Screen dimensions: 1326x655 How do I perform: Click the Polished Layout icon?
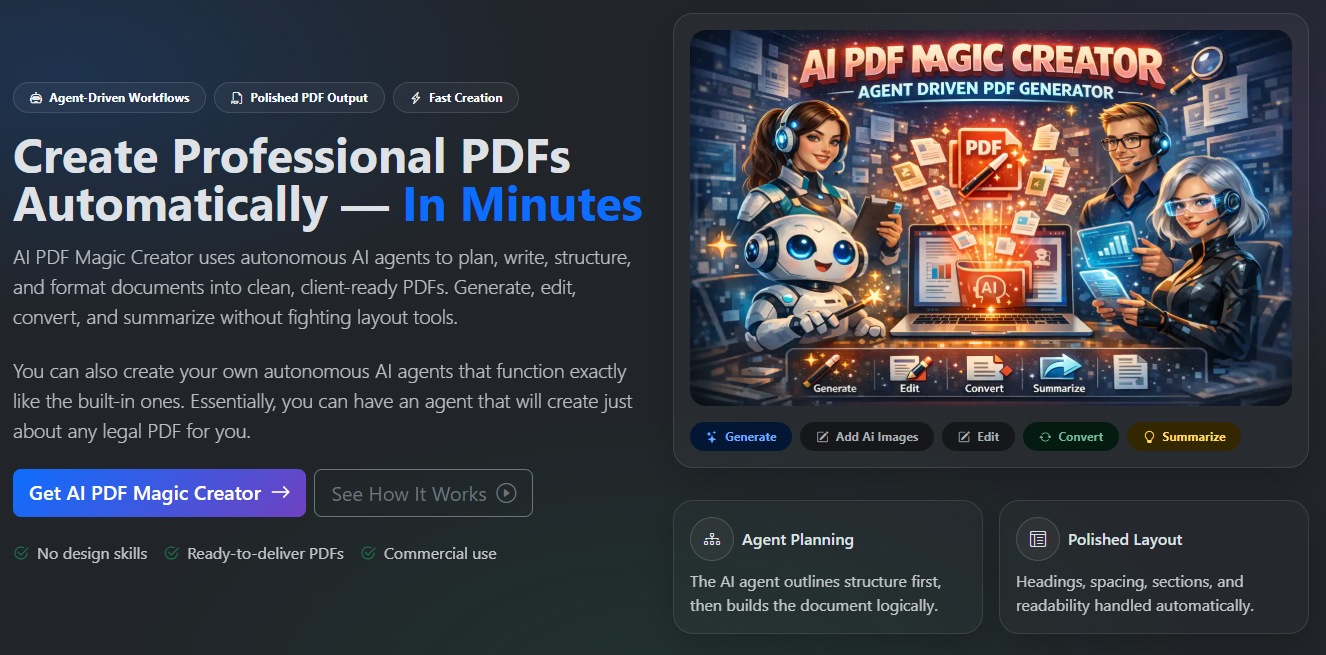[1038, 539]
